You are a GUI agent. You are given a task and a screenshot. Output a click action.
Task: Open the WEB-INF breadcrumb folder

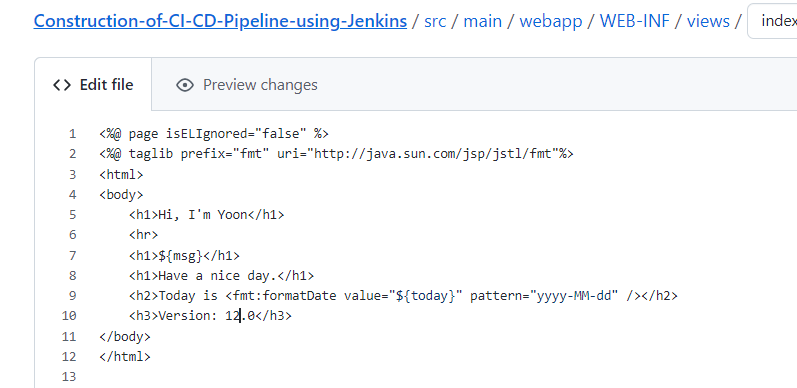(635, 21)
